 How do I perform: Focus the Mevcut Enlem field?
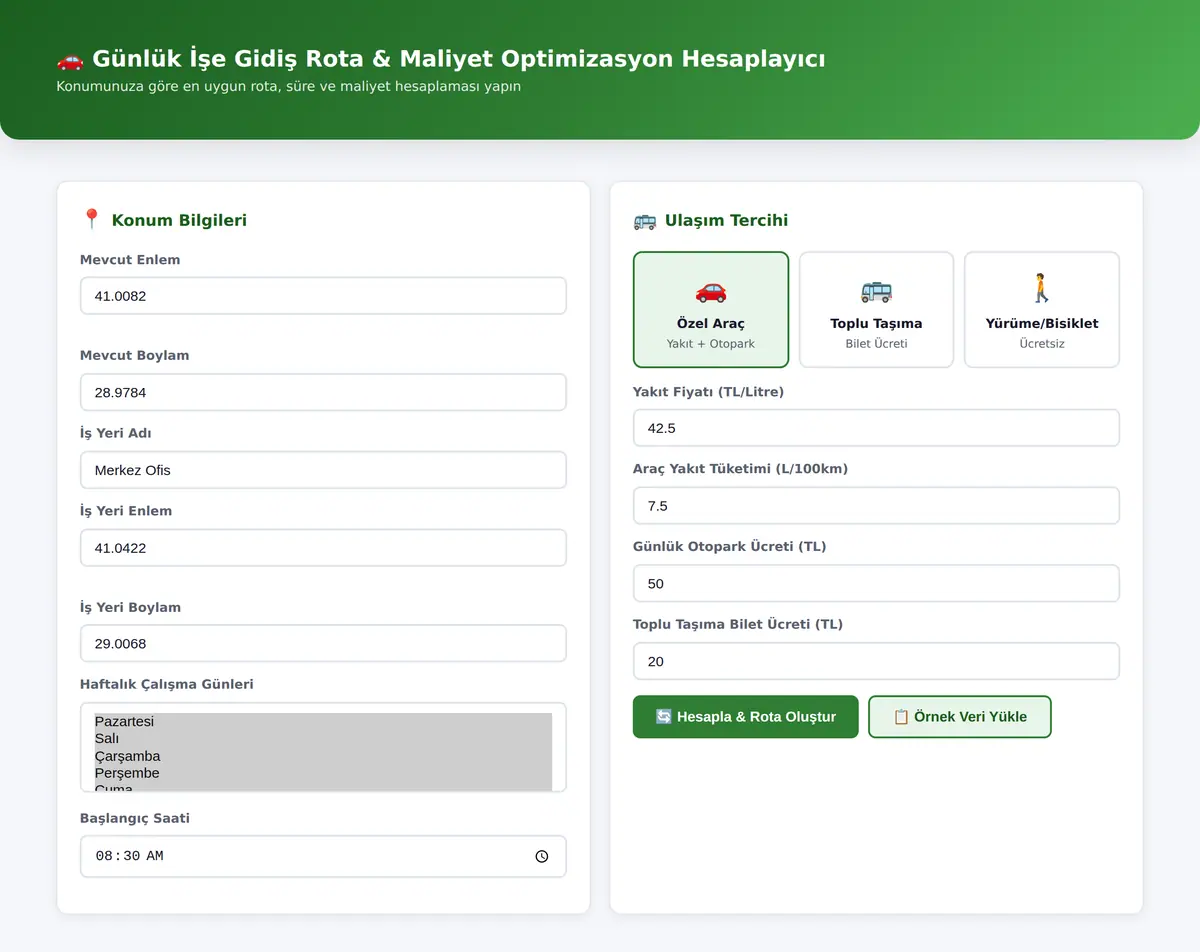tap(323, 296)
